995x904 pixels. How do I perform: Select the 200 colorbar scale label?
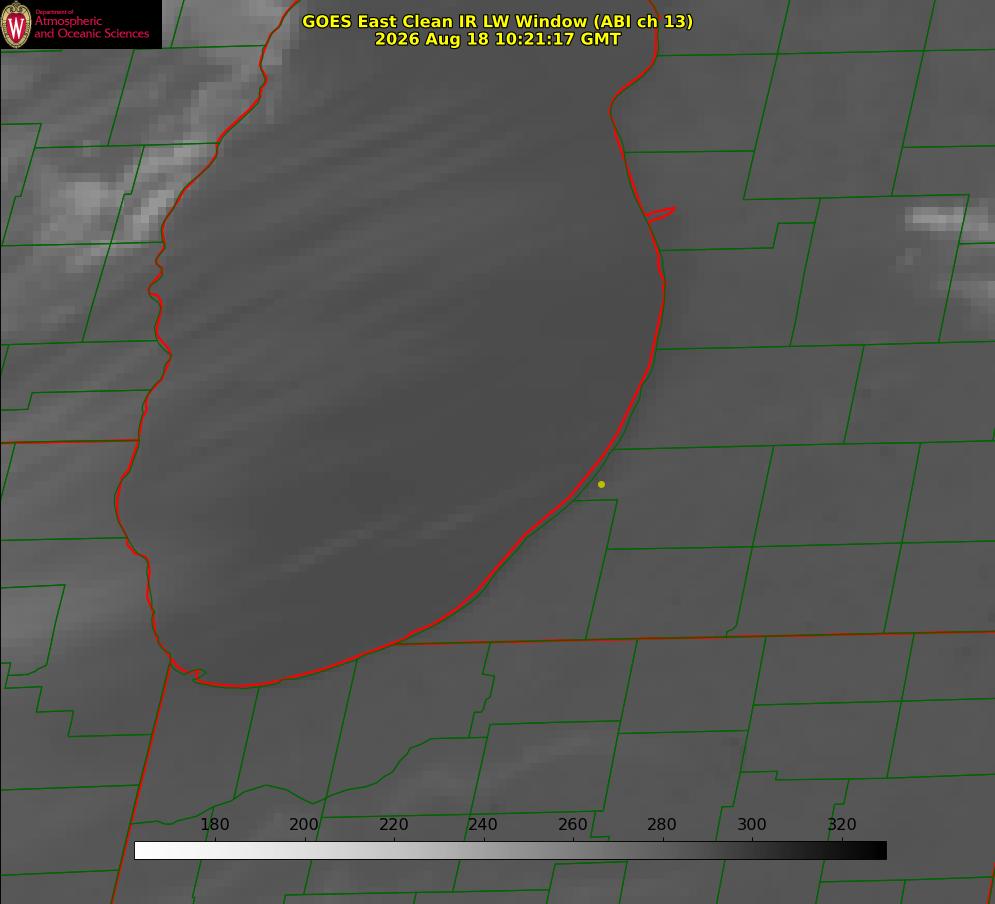[303, 824]
